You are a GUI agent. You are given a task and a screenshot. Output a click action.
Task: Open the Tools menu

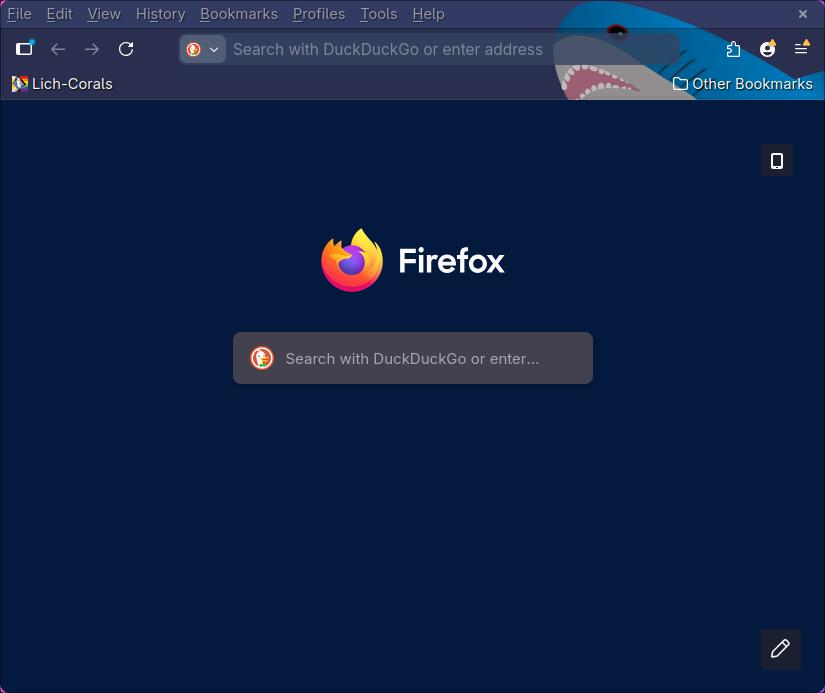point(378,14)
